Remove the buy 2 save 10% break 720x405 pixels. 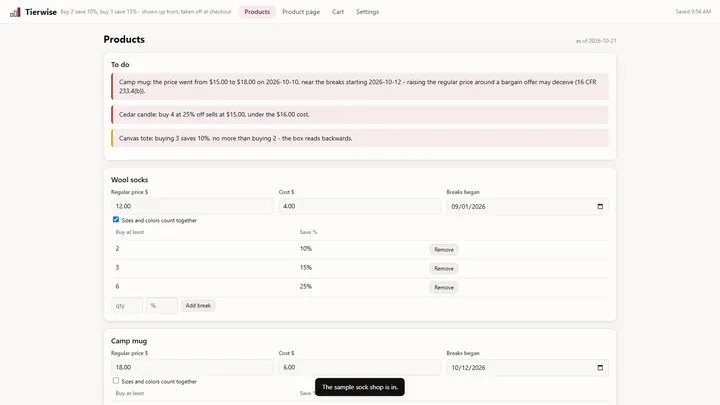[444, 250]
